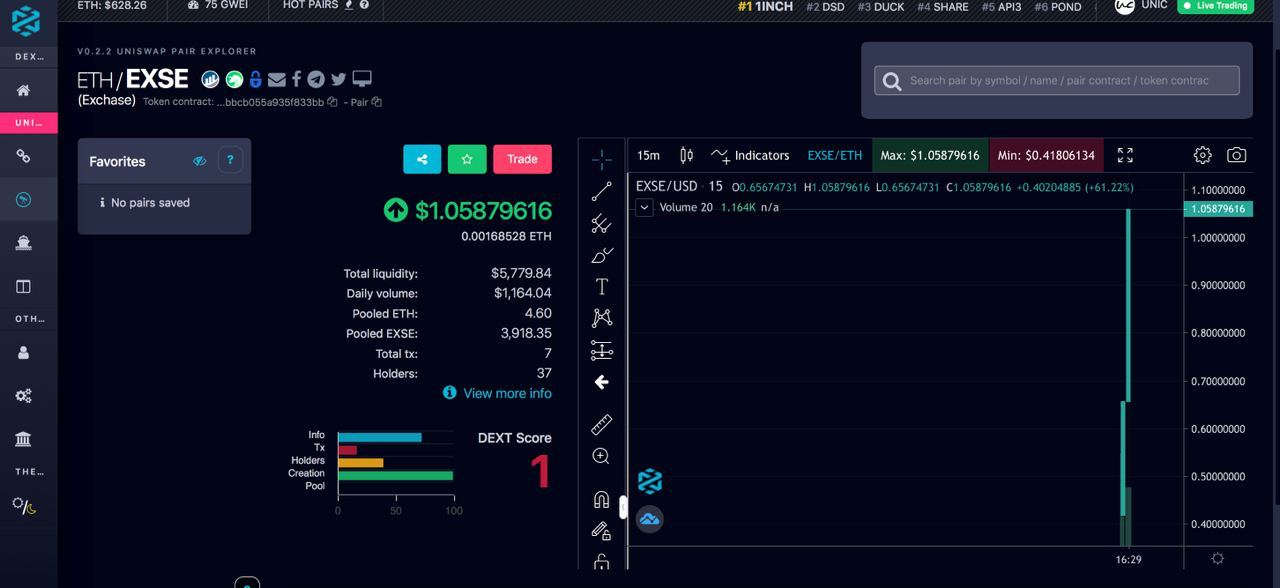Open the pool explorer chain-link sidebar icon
Viewport: 1280px width, 588px height.
[23, 156]
